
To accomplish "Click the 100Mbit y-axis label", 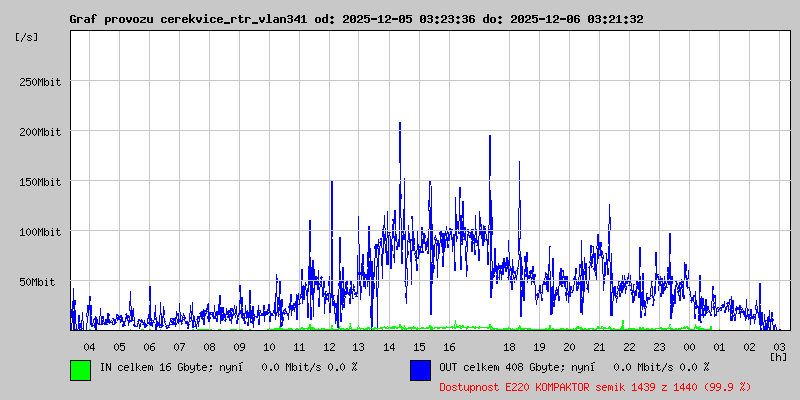I will (x=40, y=232).
